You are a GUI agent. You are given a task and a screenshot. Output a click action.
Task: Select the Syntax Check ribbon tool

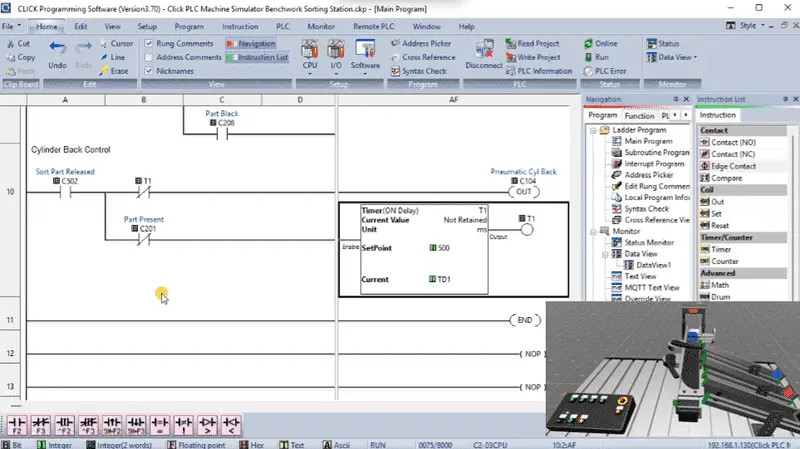tap(419, 71)
